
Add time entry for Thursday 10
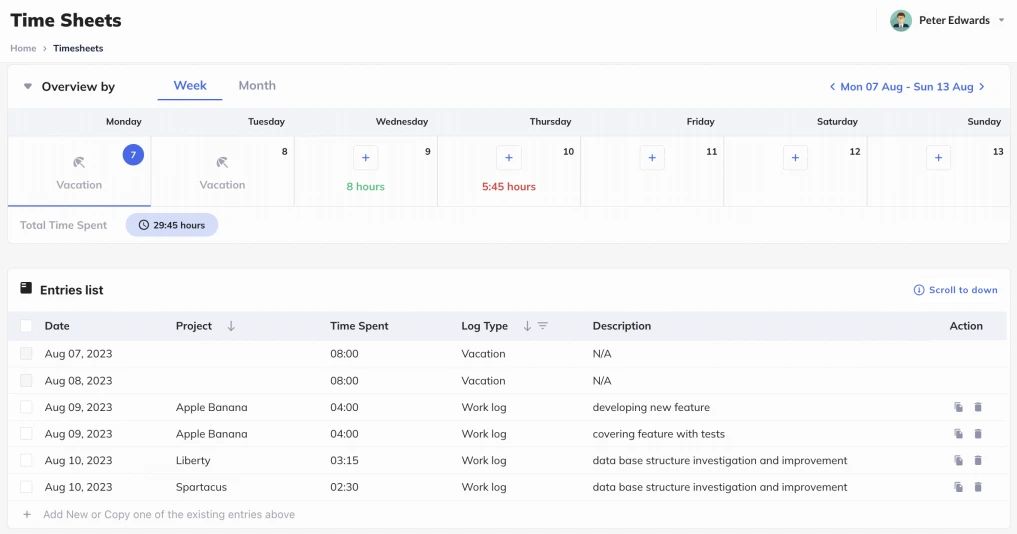point(509,158)
